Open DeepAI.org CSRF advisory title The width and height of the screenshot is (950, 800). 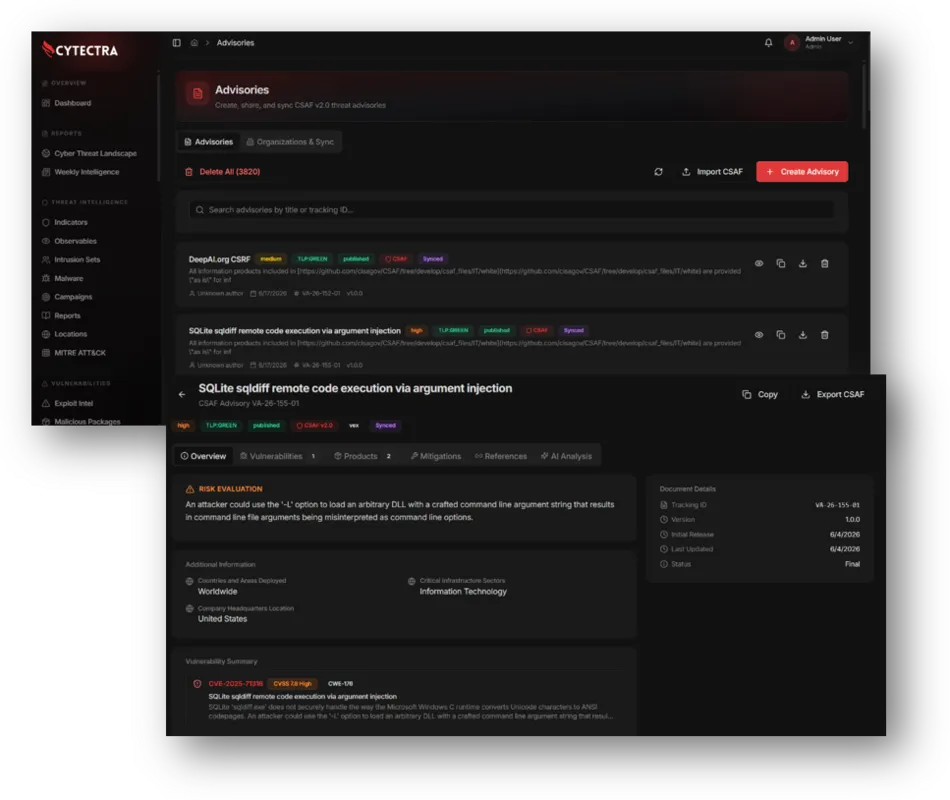tap(219, 259)
